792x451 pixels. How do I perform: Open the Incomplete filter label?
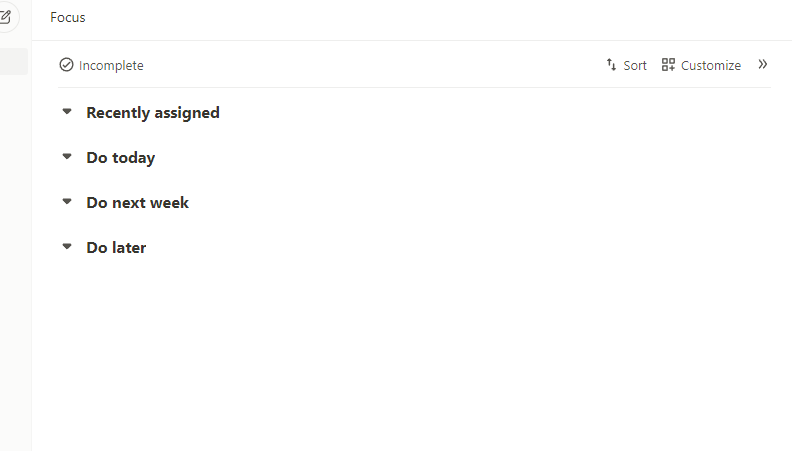click(x=111, y=66)
